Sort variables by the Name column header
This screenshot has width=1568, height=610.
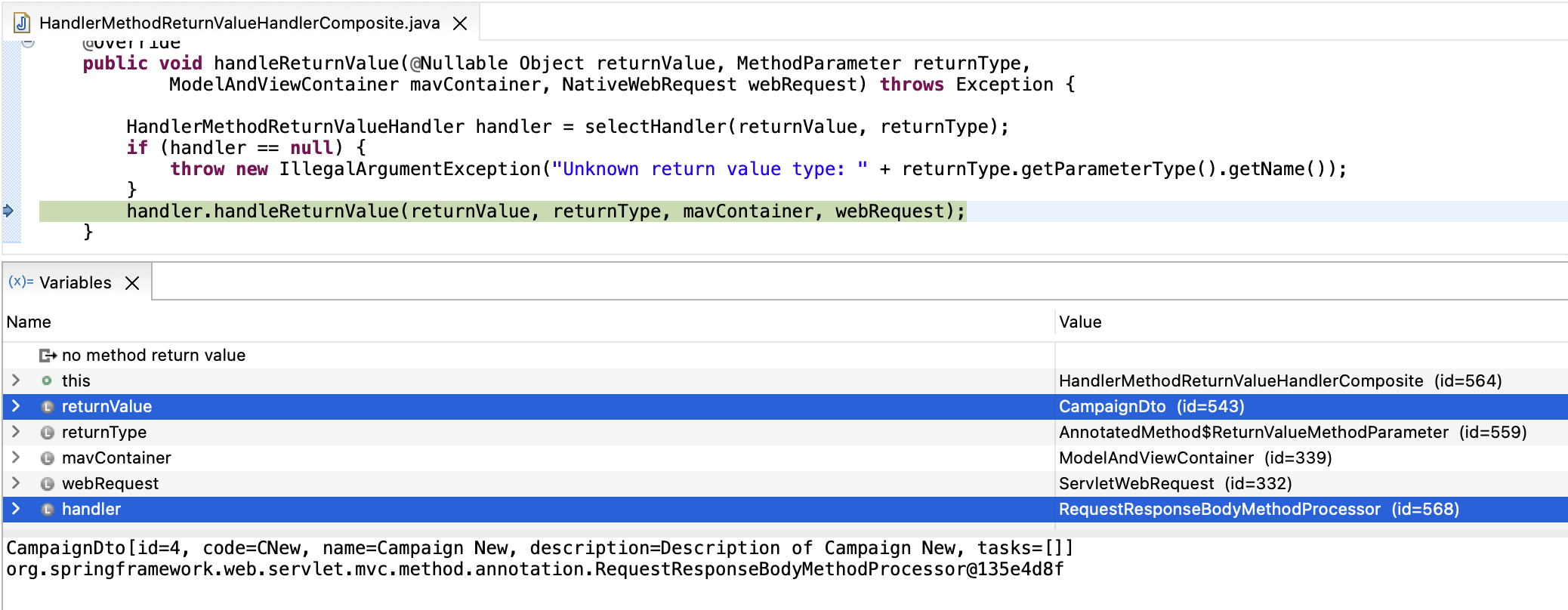(x=29, y=322)
